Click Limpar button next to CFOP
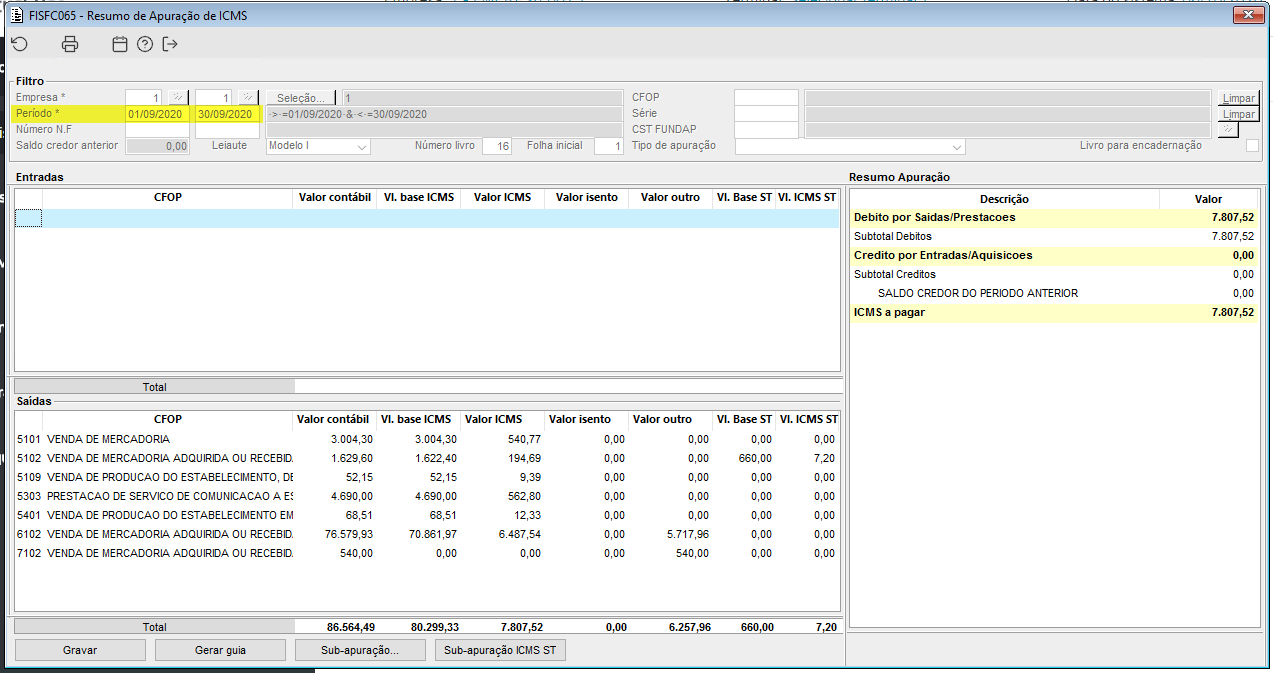 [x=1238, y=98]
